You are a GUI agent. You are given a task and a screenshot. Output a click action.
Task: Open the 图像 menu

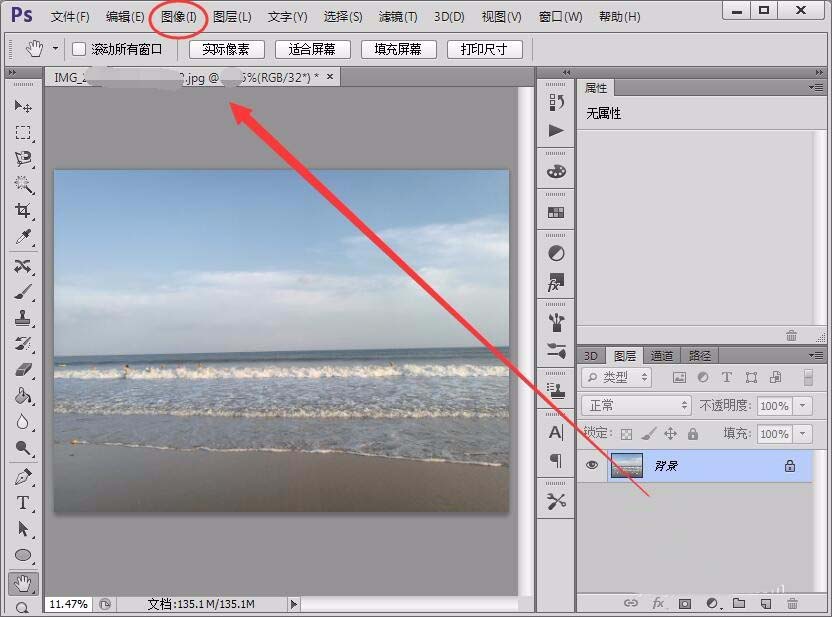click(x=176, y=16)
